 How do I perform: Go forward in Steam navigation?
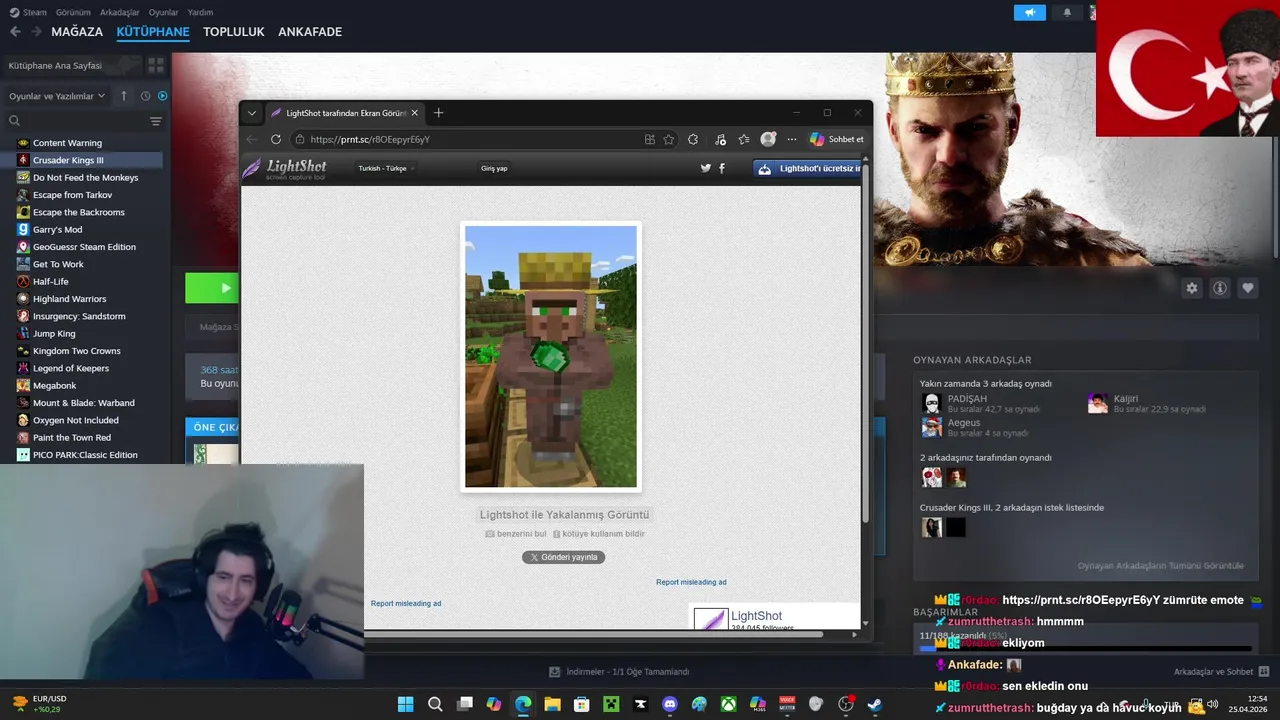(x=36, y=32)
